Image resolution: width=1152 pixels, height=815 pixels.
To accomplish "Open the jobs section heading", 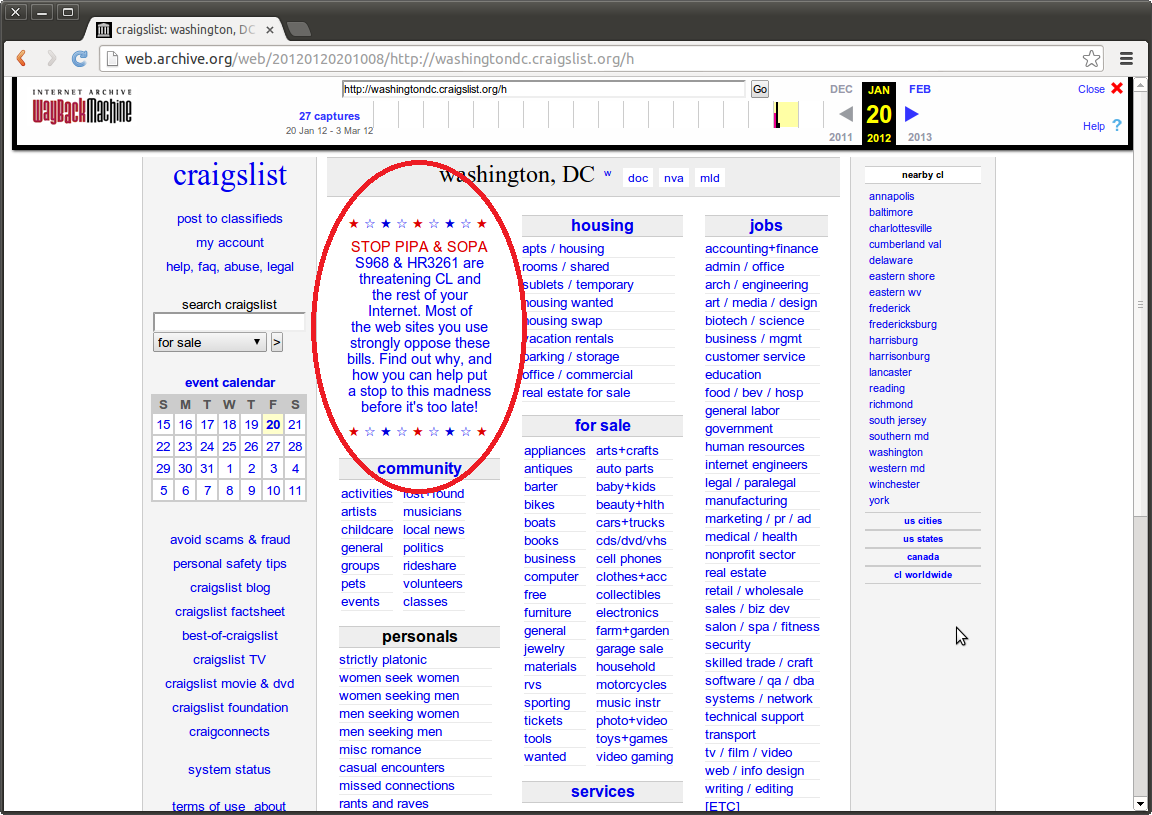I will (766, 226).
